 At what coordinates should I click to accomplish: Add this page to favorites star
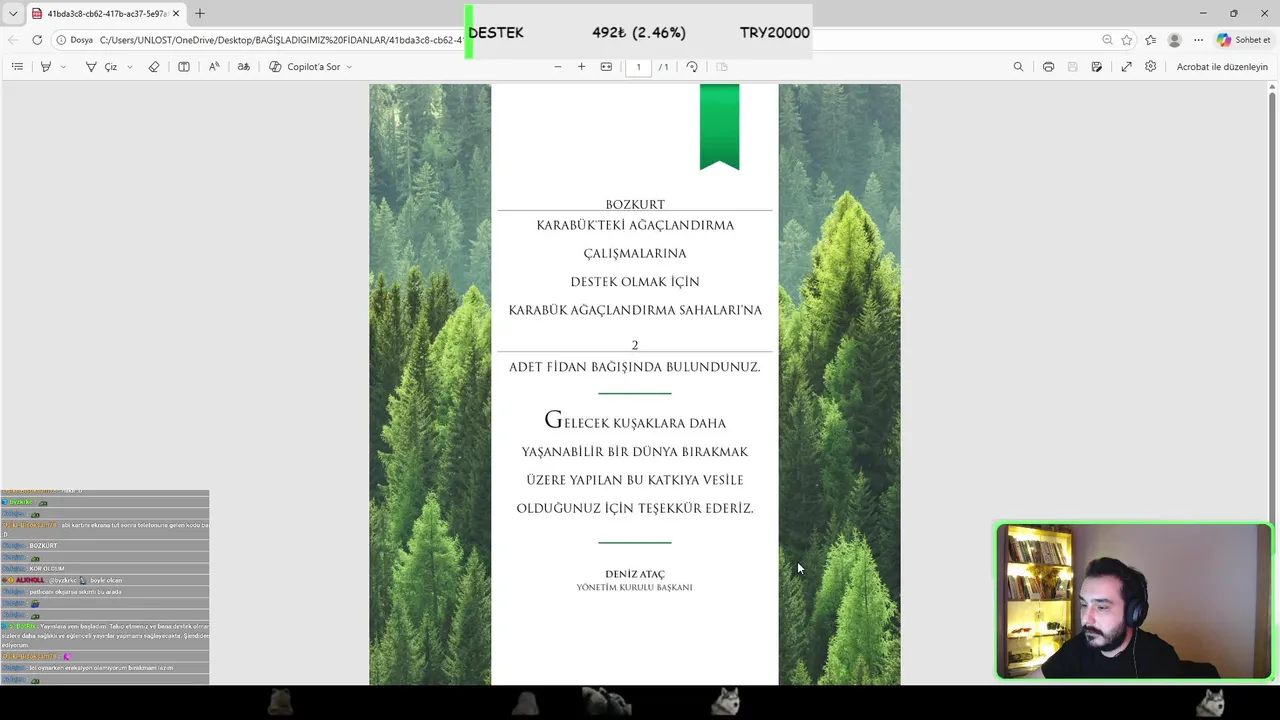coord(1127,40)
